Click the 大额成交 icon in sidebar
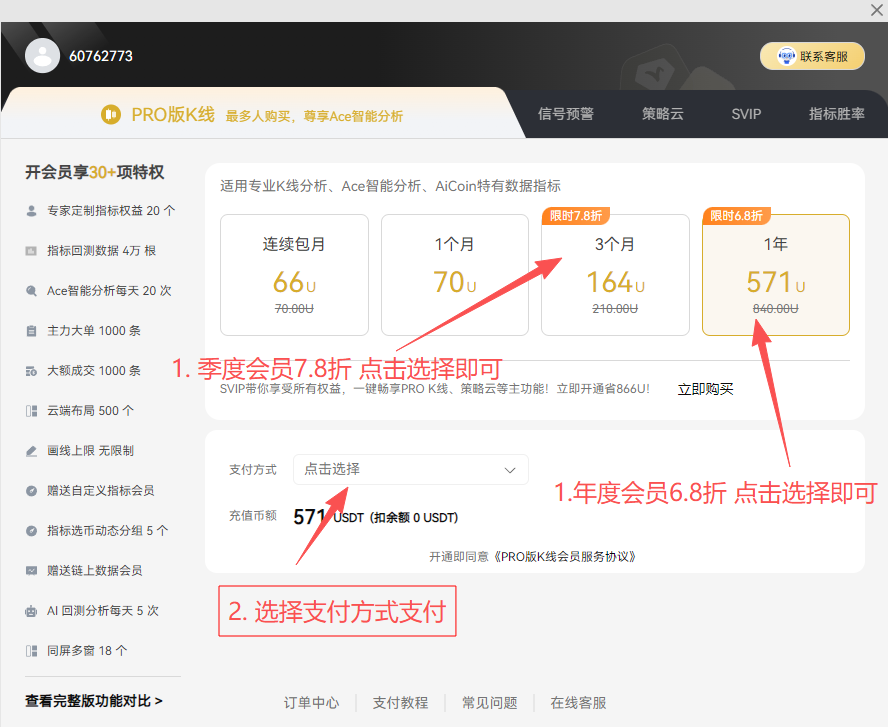888x728 pixels. [x=33, y=370]
